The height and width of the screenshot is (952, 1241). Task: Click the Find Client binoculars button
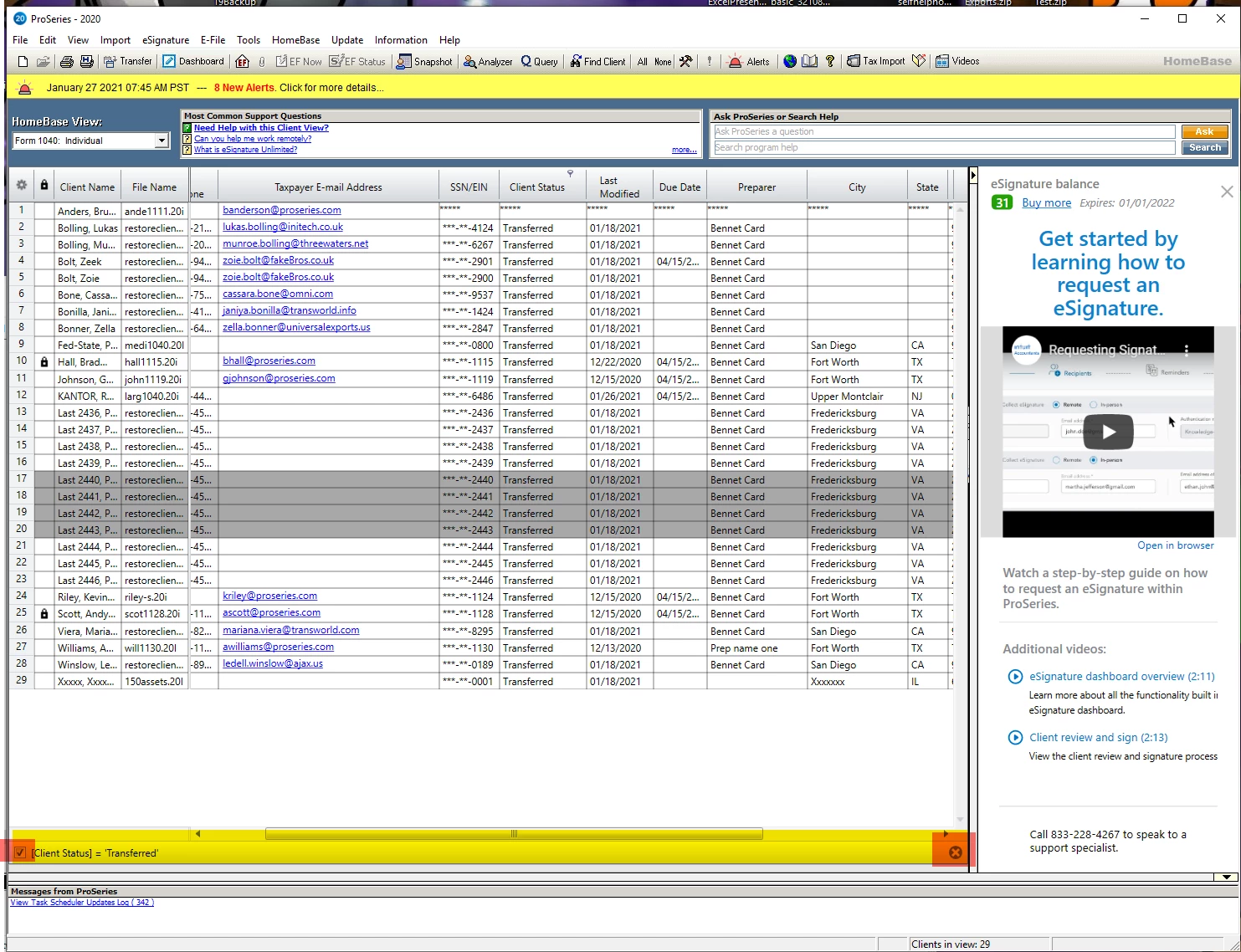click(x=598, y=61)
